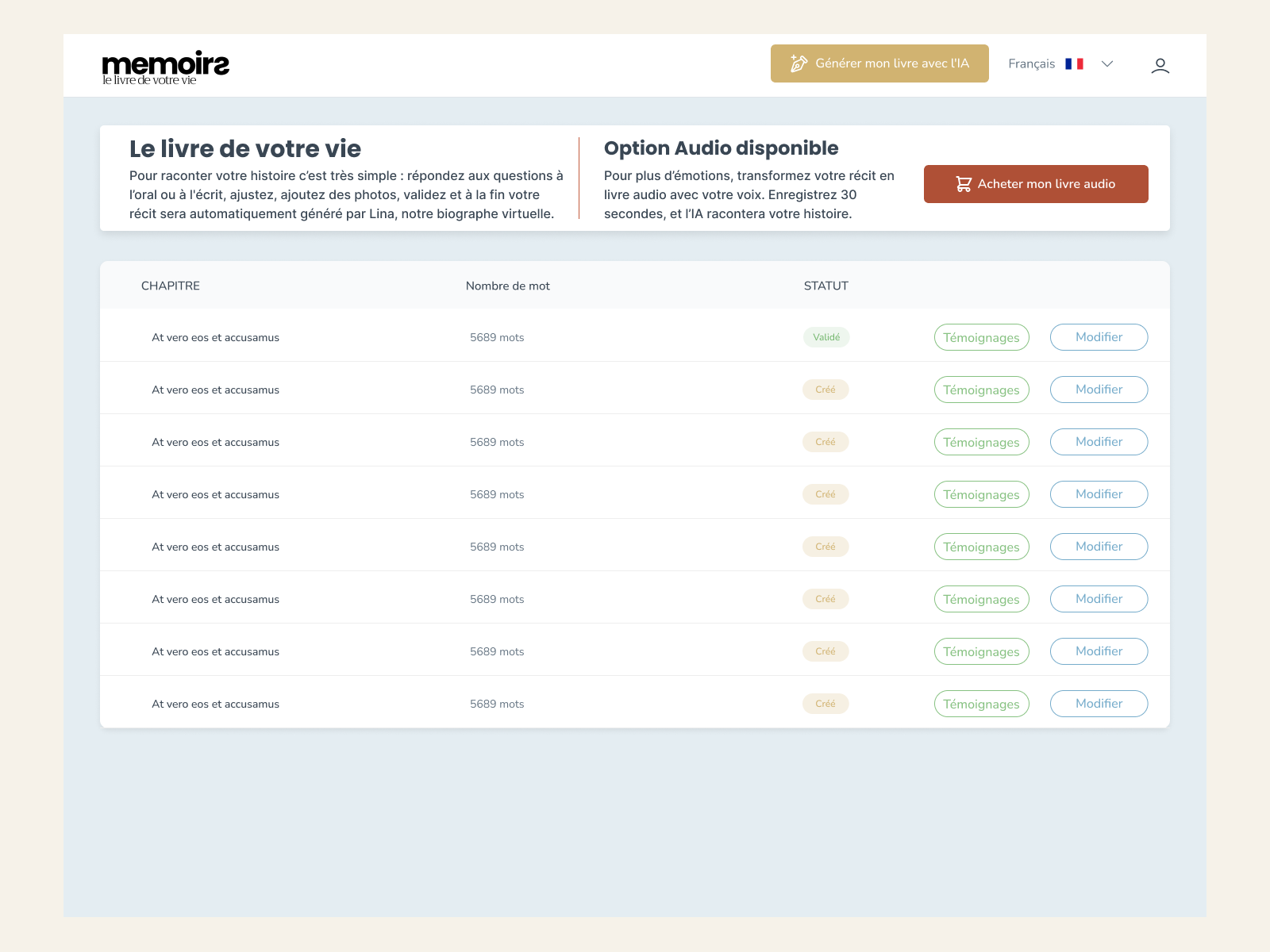Open the language selector dropdown chevron
This screenshot has width=1270, height=952.
[1107, 64]
